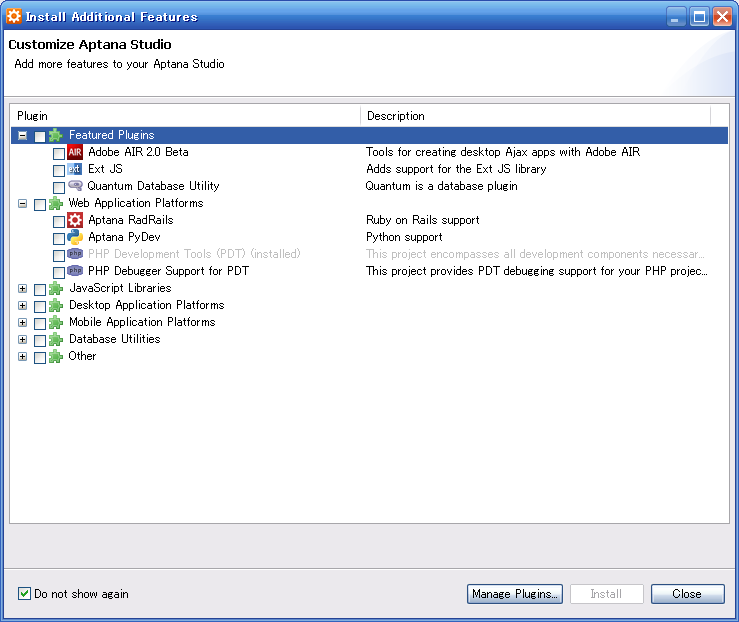The height and width of the screenshot is (622, 739).
Task: Click the Aptana title bar logo icon
Action: 14,16
